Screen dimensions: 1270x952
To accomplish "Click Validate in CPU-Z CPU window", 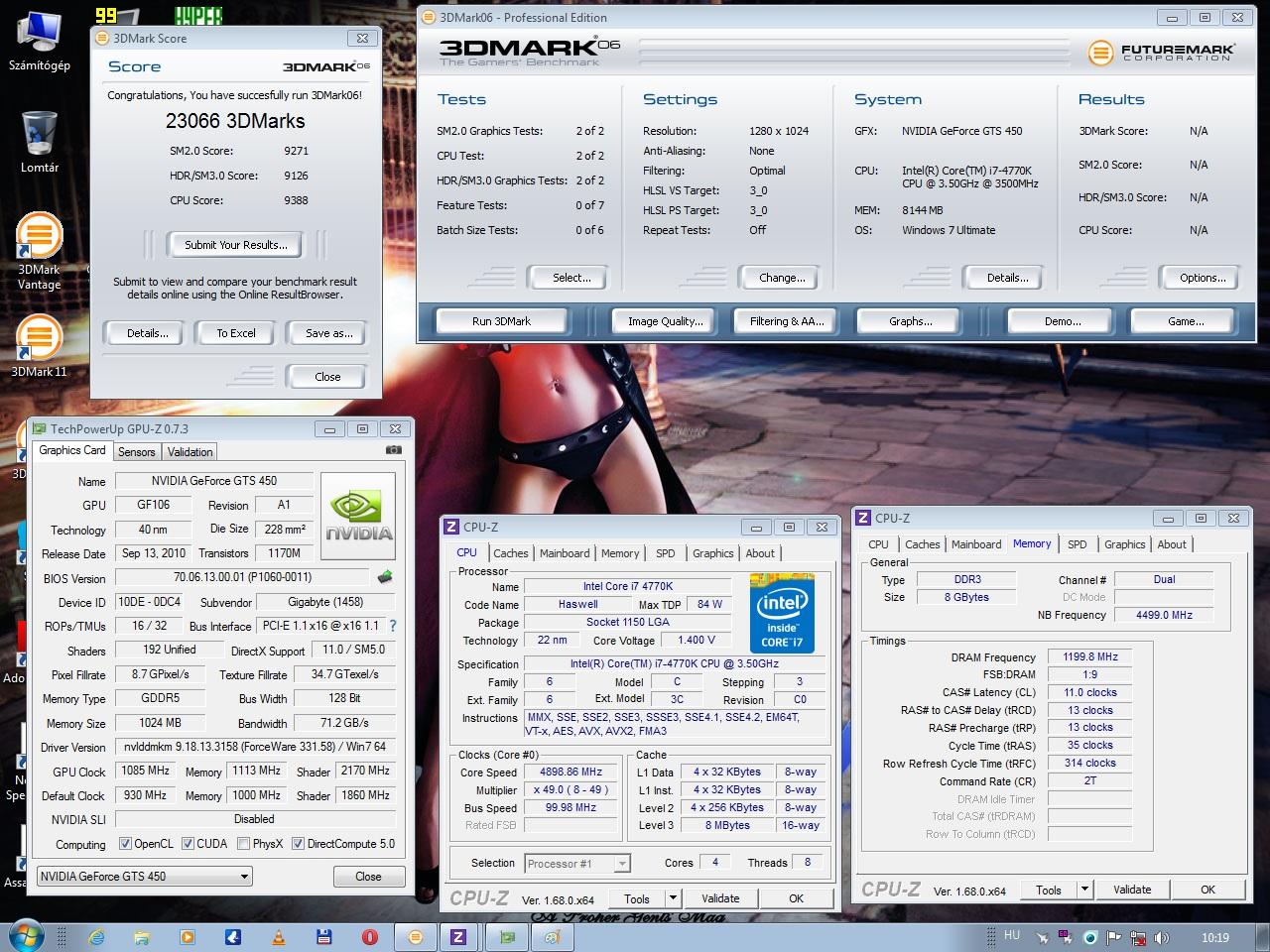I will click(720, 898).
